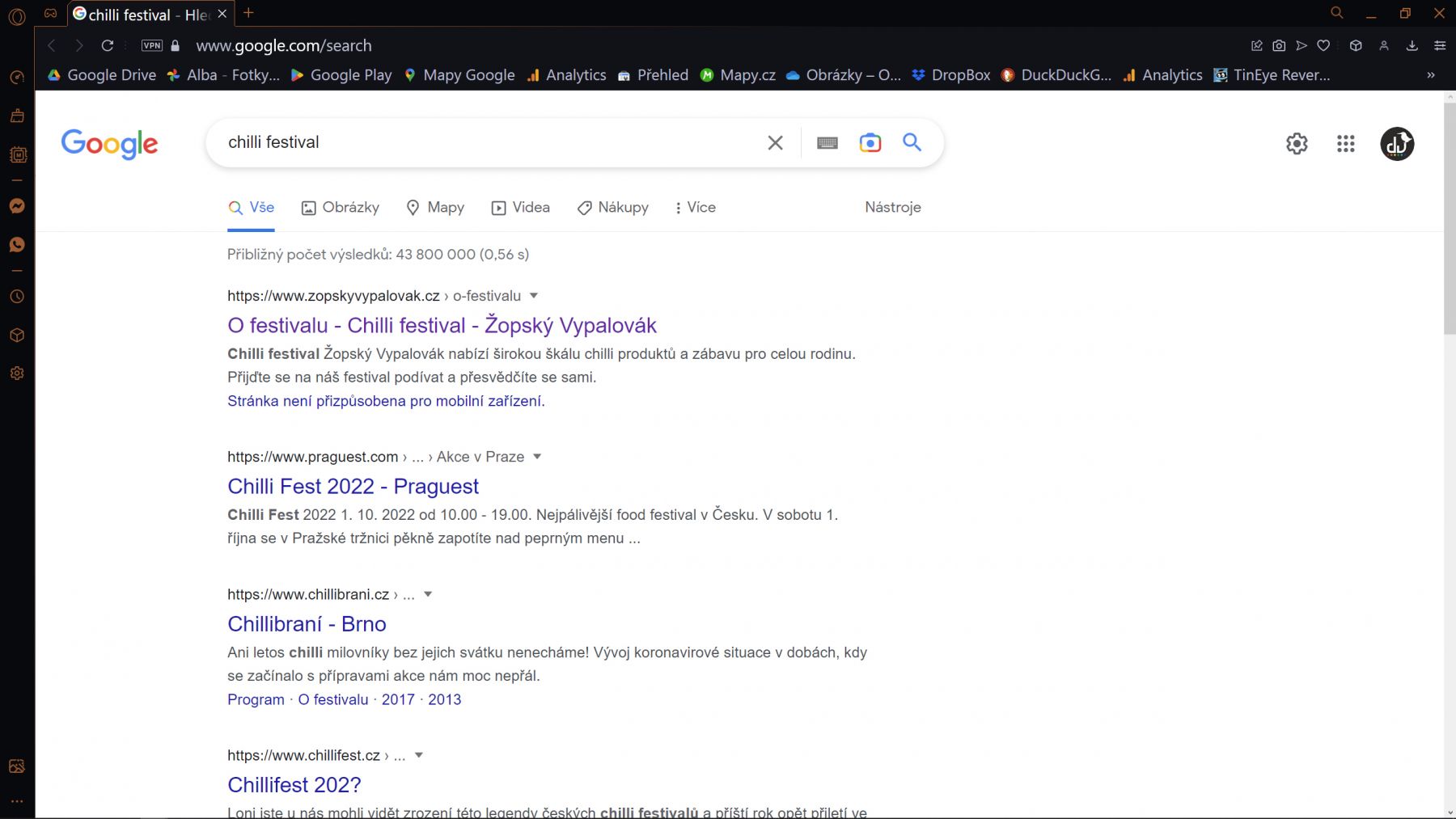Toggle the VPN badge in address bar

coord(152,46)
